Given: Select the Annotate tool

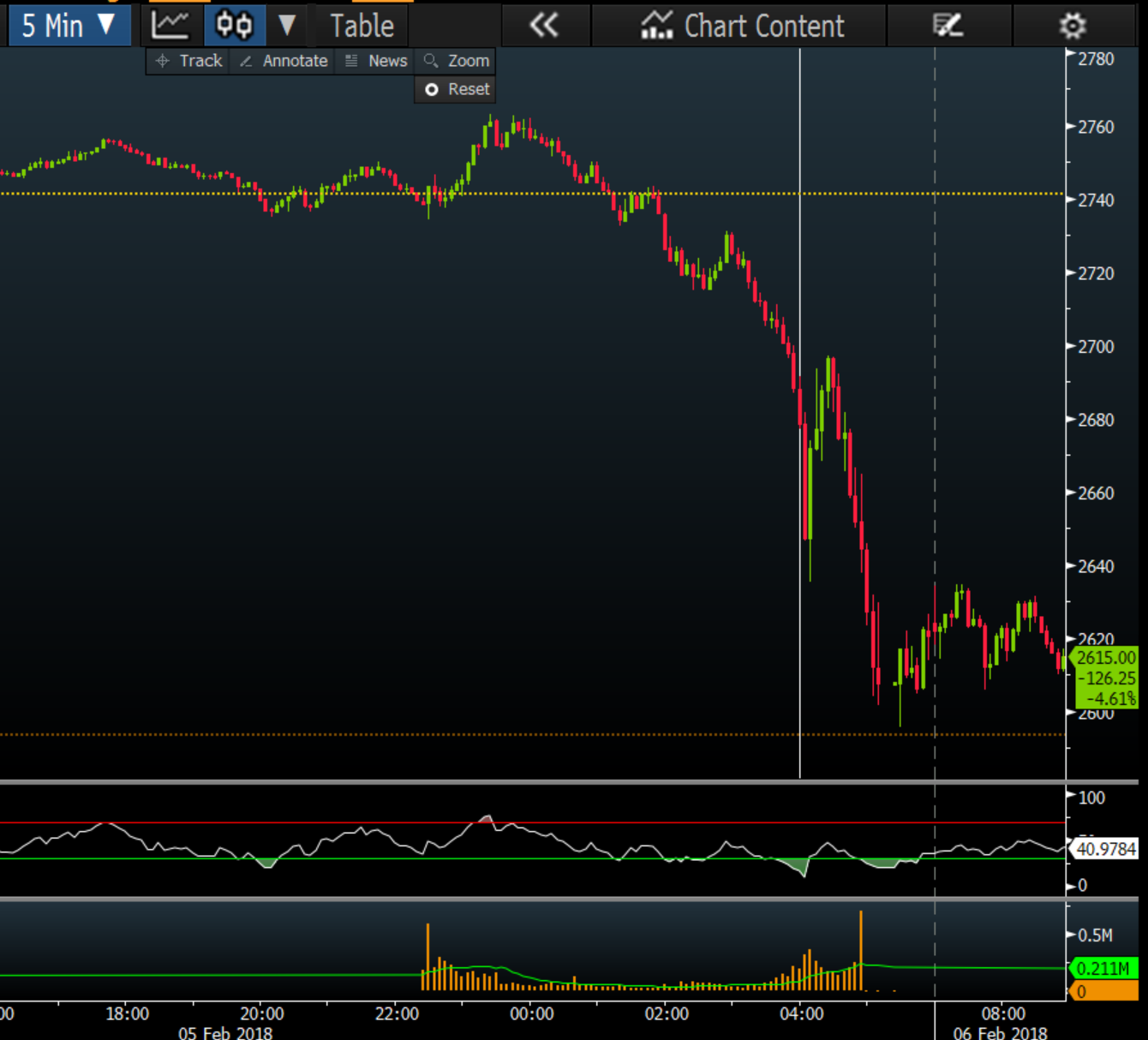Looking at the screenshot, I should (284, 61).
